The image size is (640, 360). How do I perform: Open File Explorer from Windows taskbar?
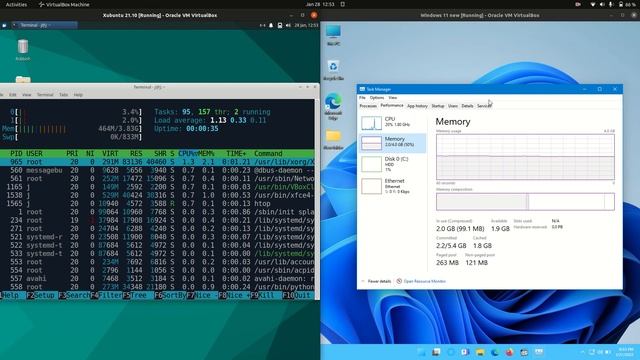(x=480, y=352)
